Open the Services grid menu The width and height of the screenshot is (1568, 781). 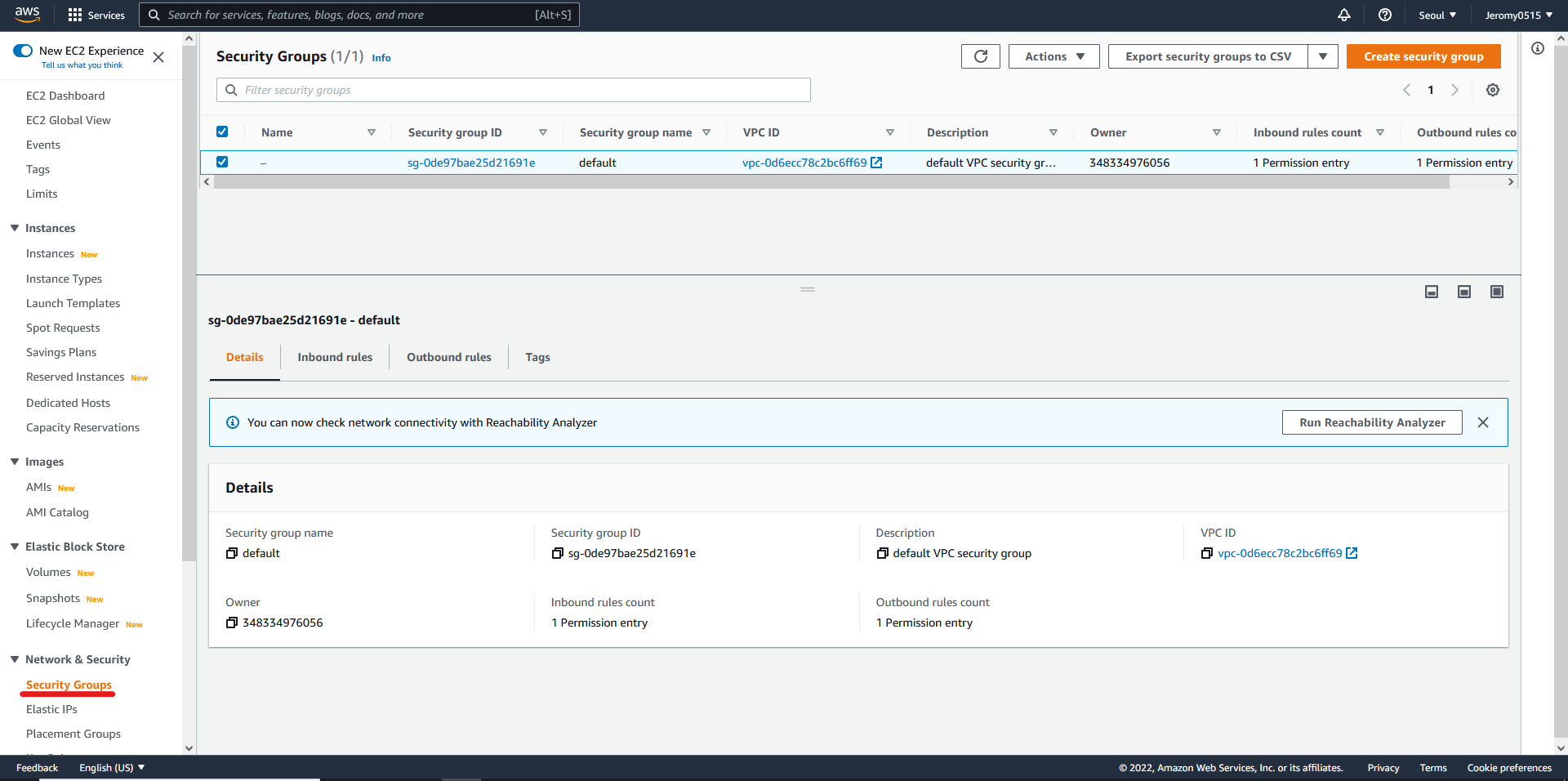pyautogui.click(x=96, y=15)
